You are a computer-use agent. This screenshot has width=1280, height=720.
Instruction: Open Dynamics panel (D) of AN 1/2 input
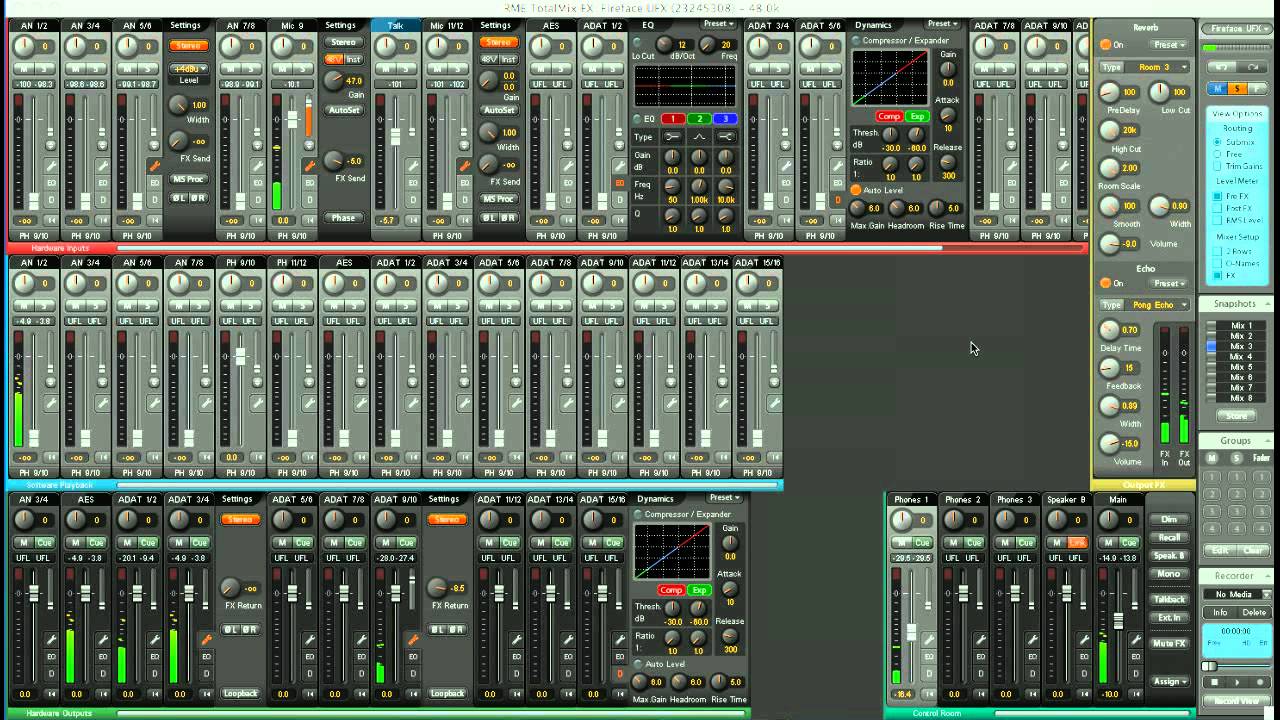tap(51, 200)
